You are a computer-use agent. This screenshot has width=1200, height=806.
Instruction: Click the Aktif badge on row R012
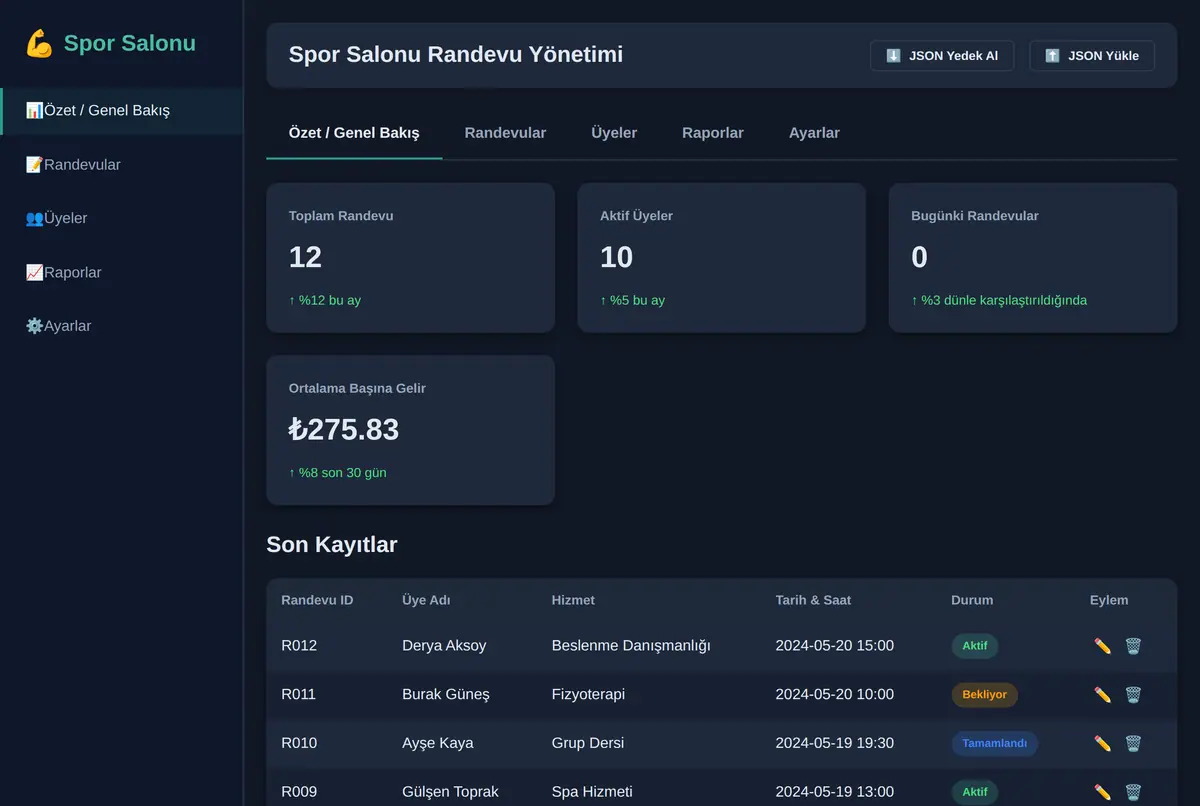tap(975, 646)
